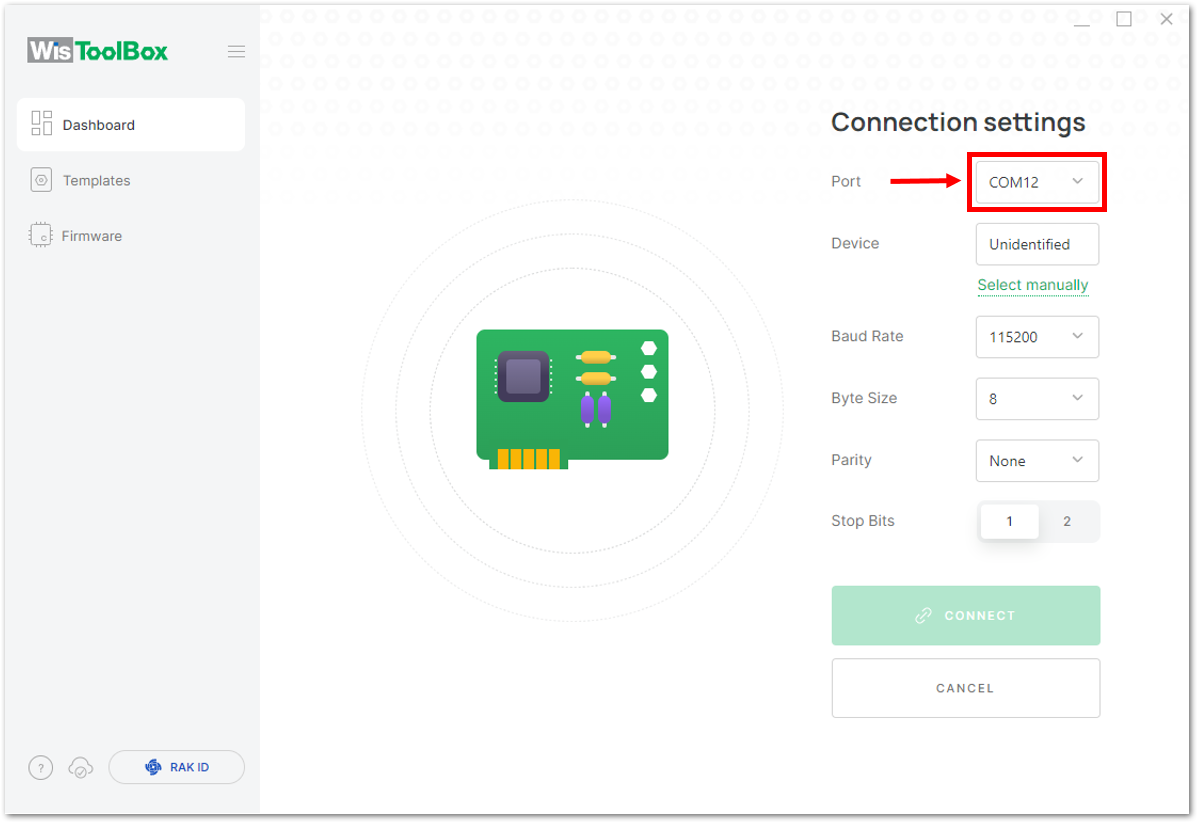Open the Templates page
Screen dimensions: 1198x823
[80, 180]
